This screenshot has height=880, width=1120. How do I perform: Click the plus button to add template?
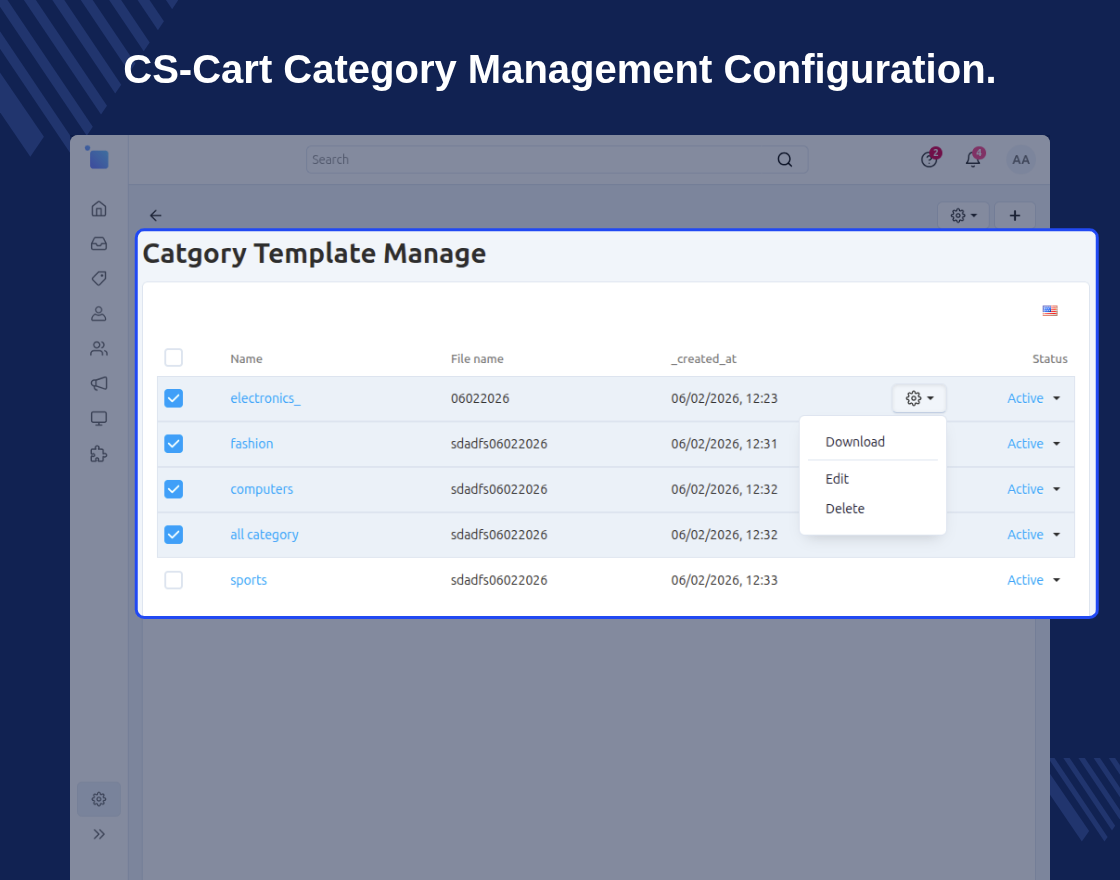(x=1014, y=215)
